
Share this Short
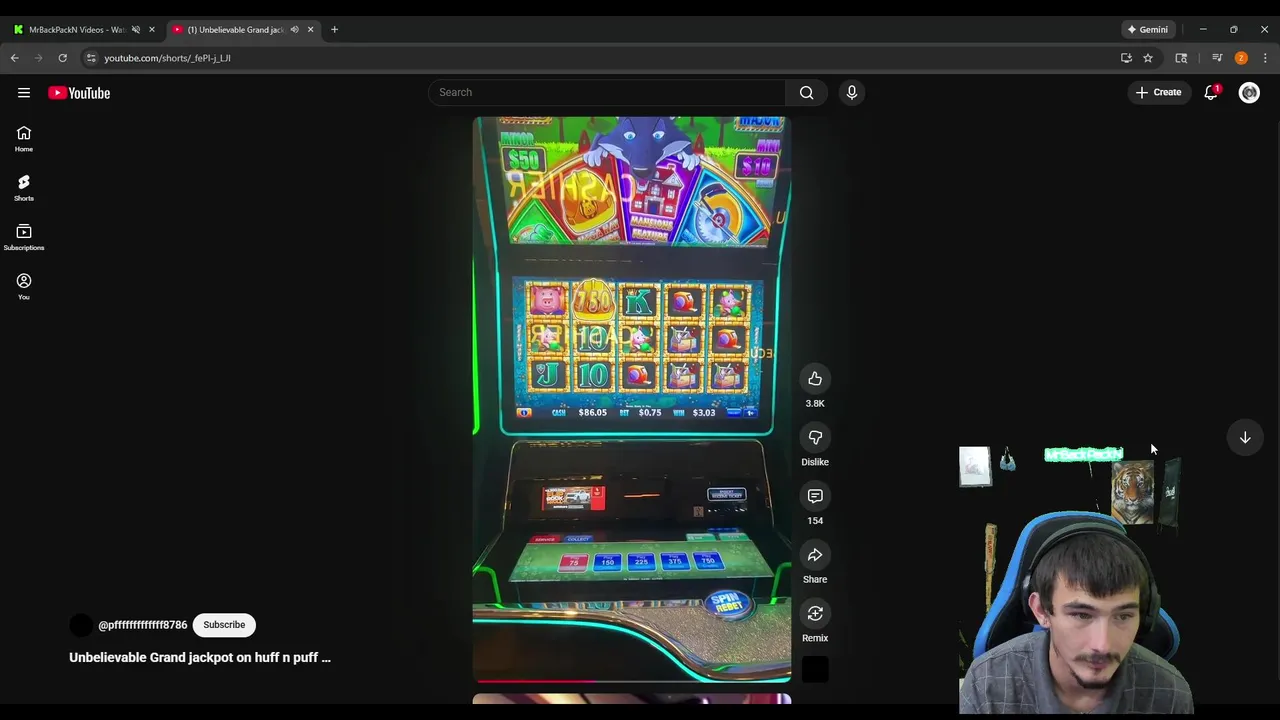[x=815, y=555]
